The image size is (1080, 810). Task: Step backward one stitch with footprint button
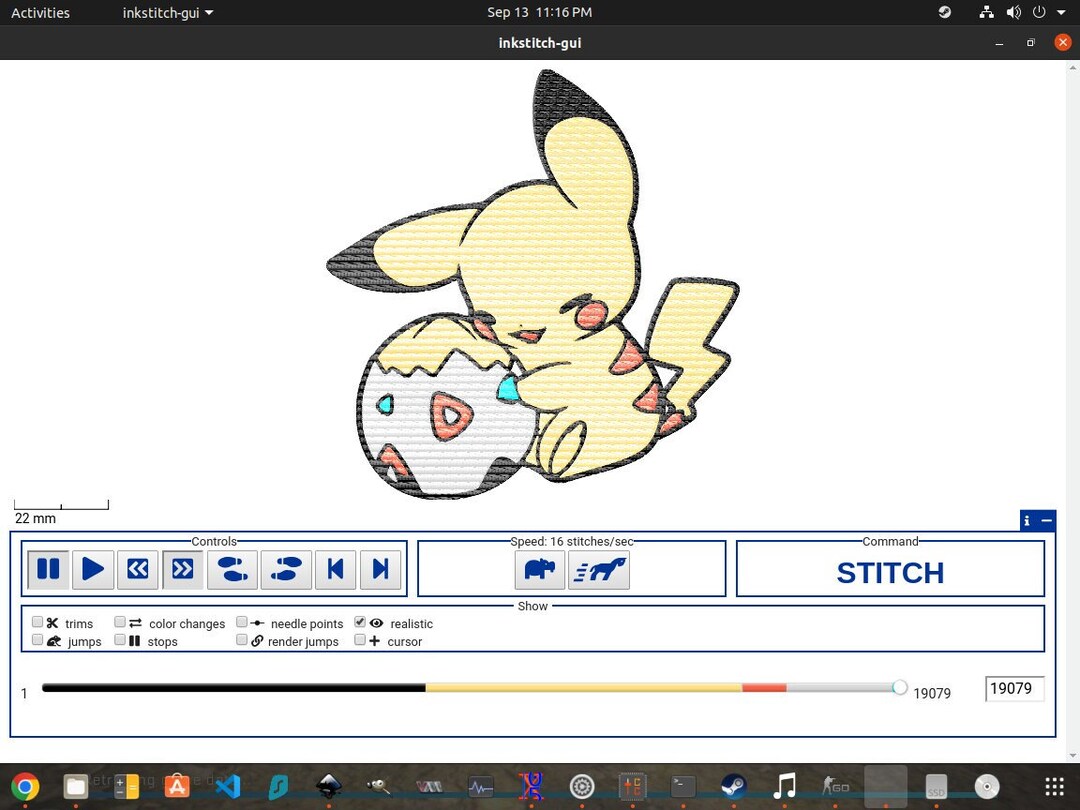coord(232,569)
